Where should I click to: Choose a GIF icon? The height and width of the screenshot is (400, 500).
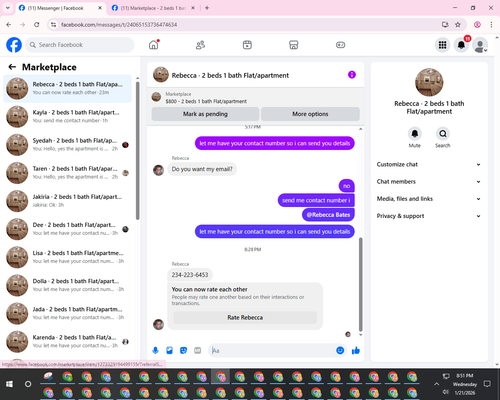[198, 350]
